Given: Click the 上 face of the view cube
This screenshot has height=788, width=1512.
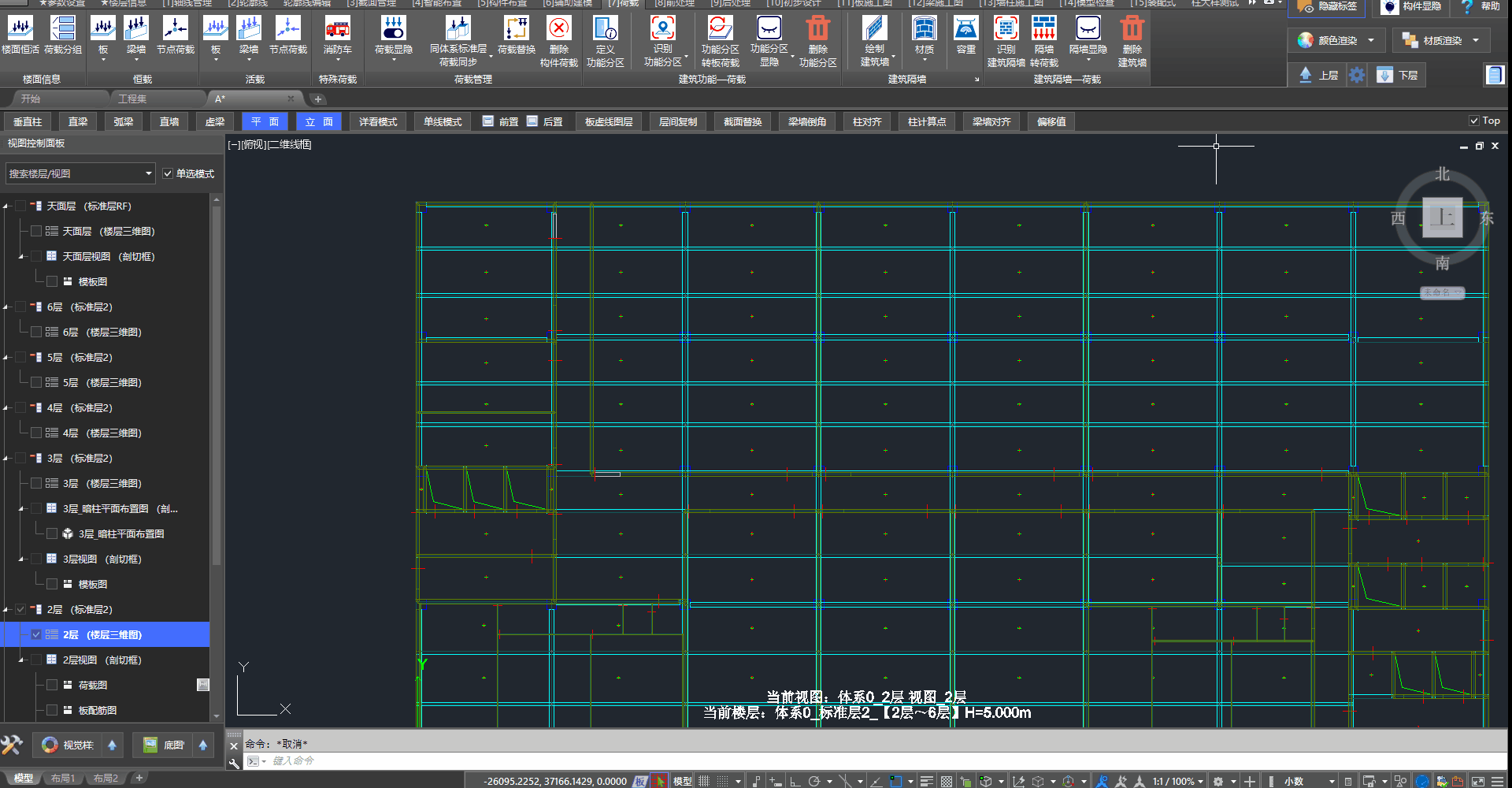Looking at the screenshot, I should 1442,217.
